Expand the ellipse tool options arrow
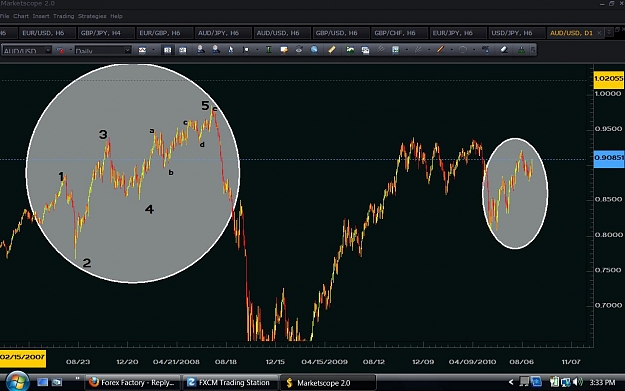 474,50
